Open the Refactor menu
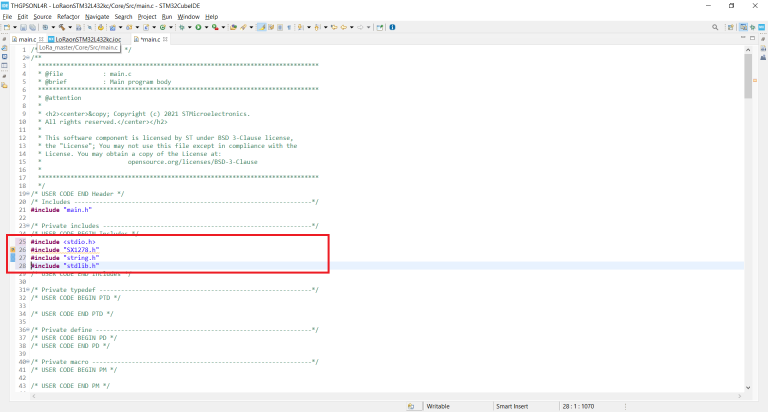768x412 pixels. (x=69, y=17)
